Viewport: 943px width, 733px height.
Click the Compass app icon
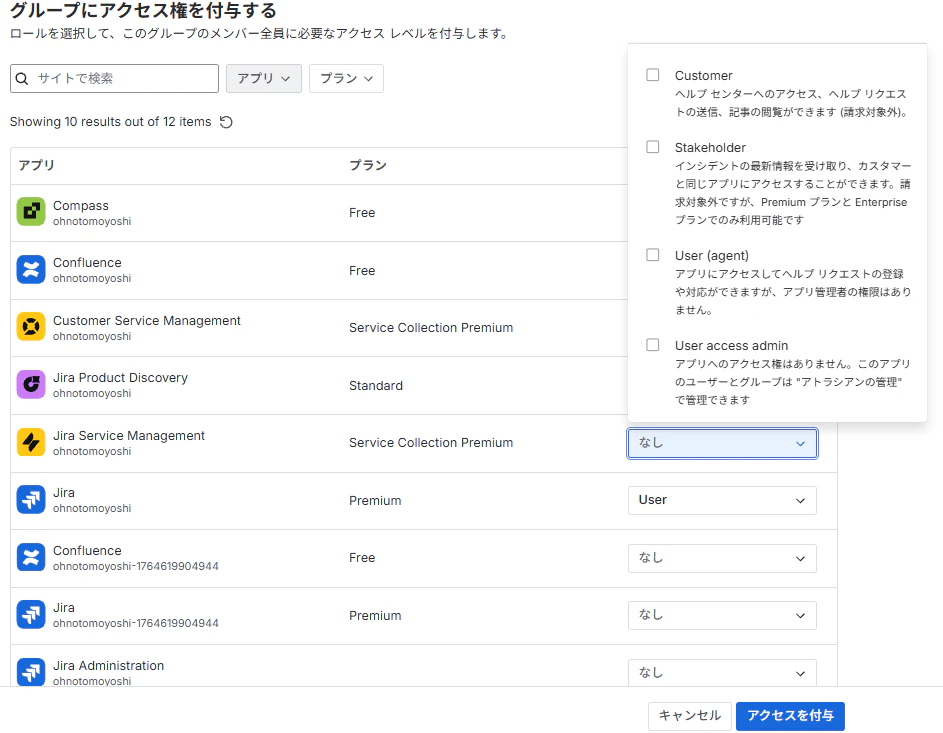coord(31,212)
